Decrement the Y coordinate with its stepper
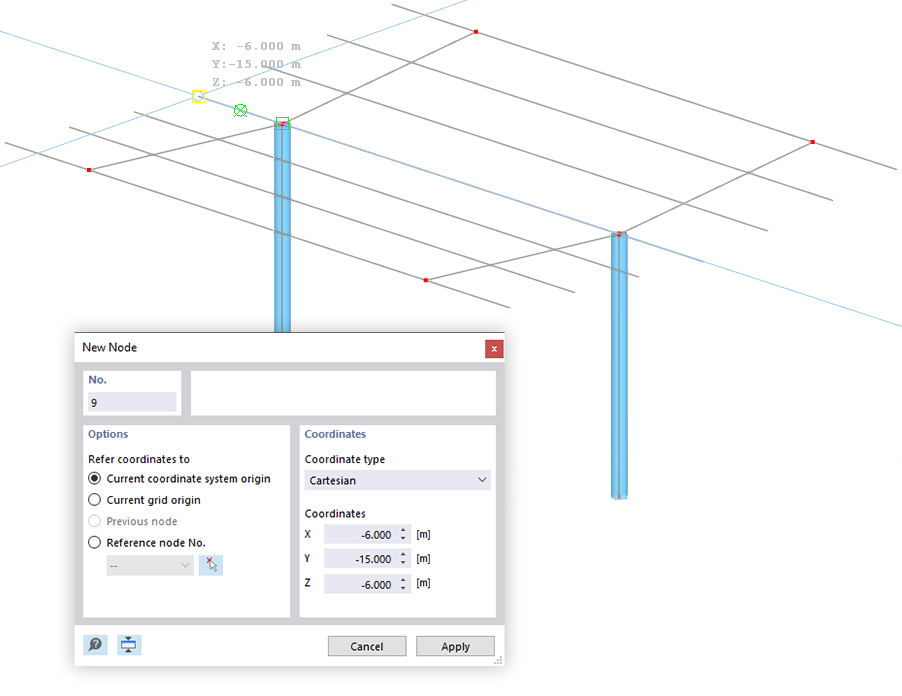 click(403, 562)
